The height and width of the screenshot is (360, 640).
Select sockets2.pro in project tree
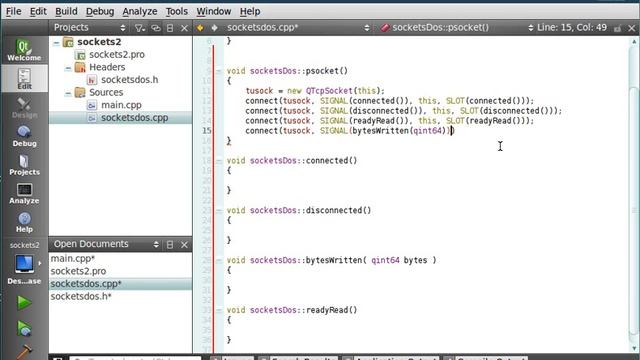point(117,55)
